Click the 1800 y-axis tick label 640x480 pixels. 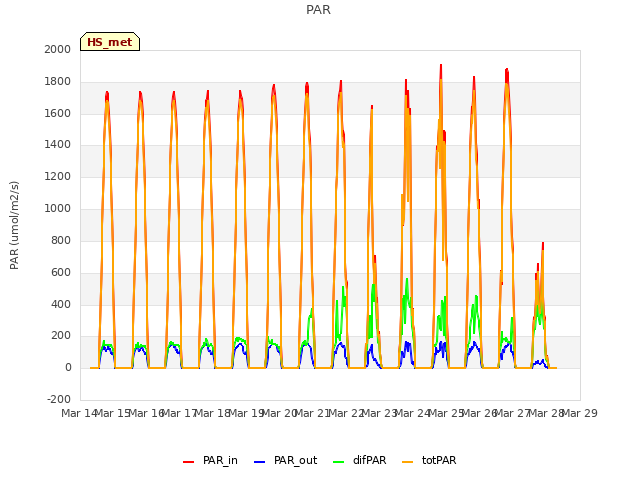coord(58,82)
